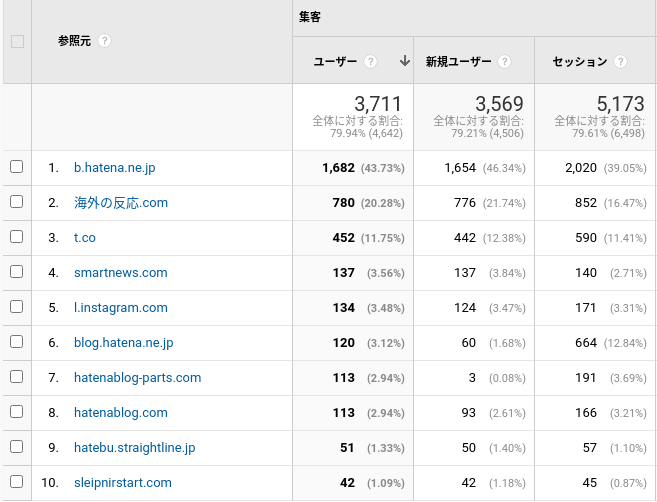Click the 集客 group header

pos(310,17)
